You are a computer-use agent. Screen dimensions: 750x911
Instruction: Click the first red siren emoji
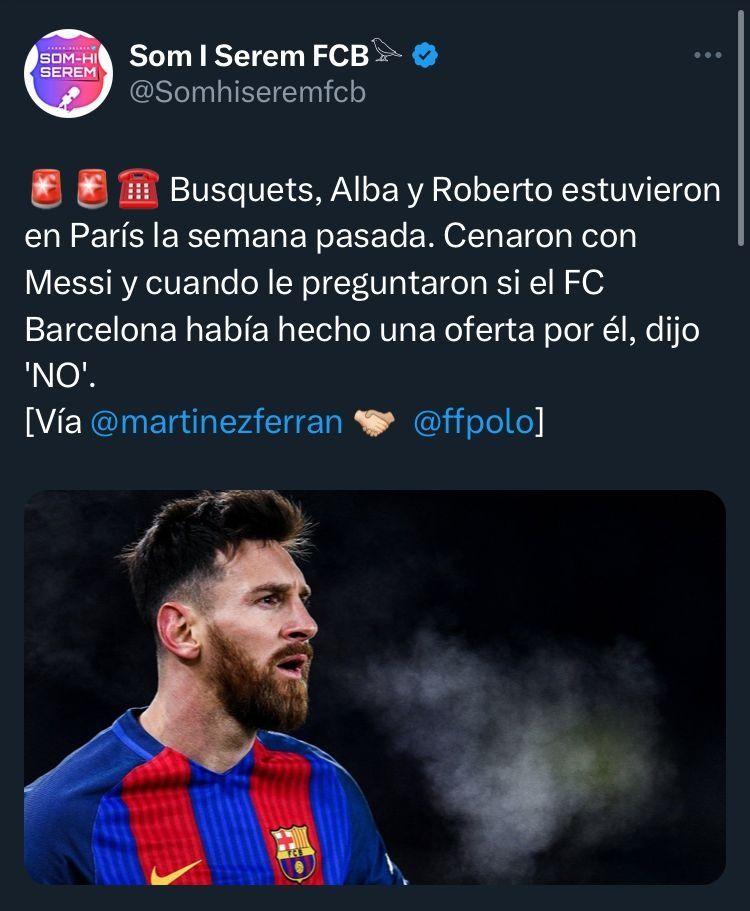(44, 189)
